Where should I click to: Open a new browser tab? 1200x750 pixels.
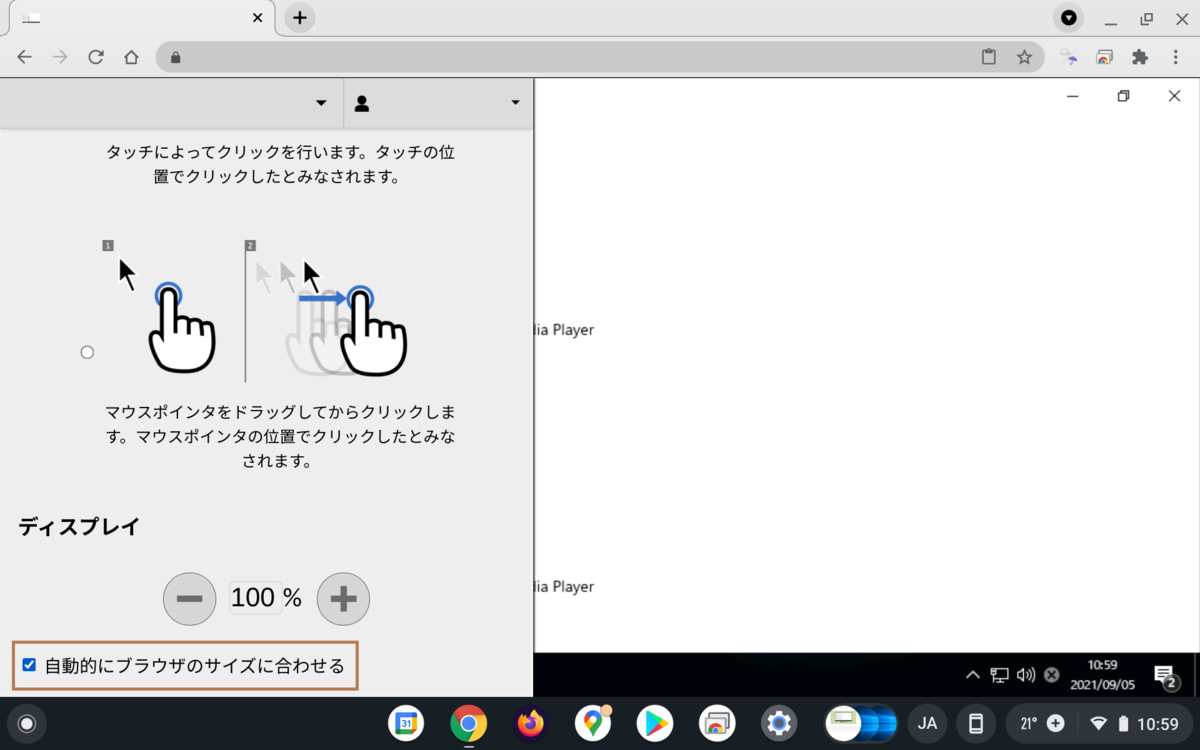click(299, 18)
